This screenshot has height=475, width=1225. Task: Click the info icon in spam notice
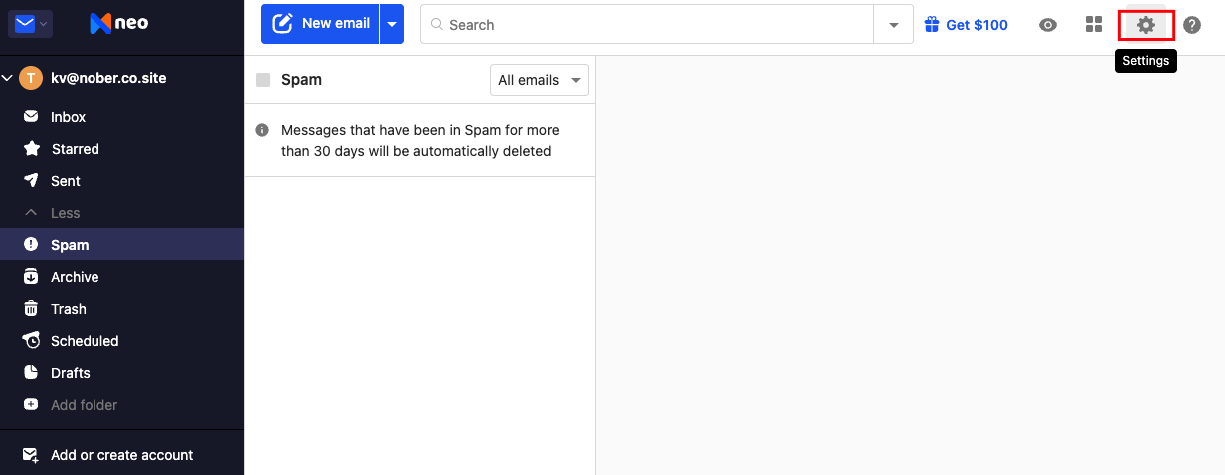(262, 130)
